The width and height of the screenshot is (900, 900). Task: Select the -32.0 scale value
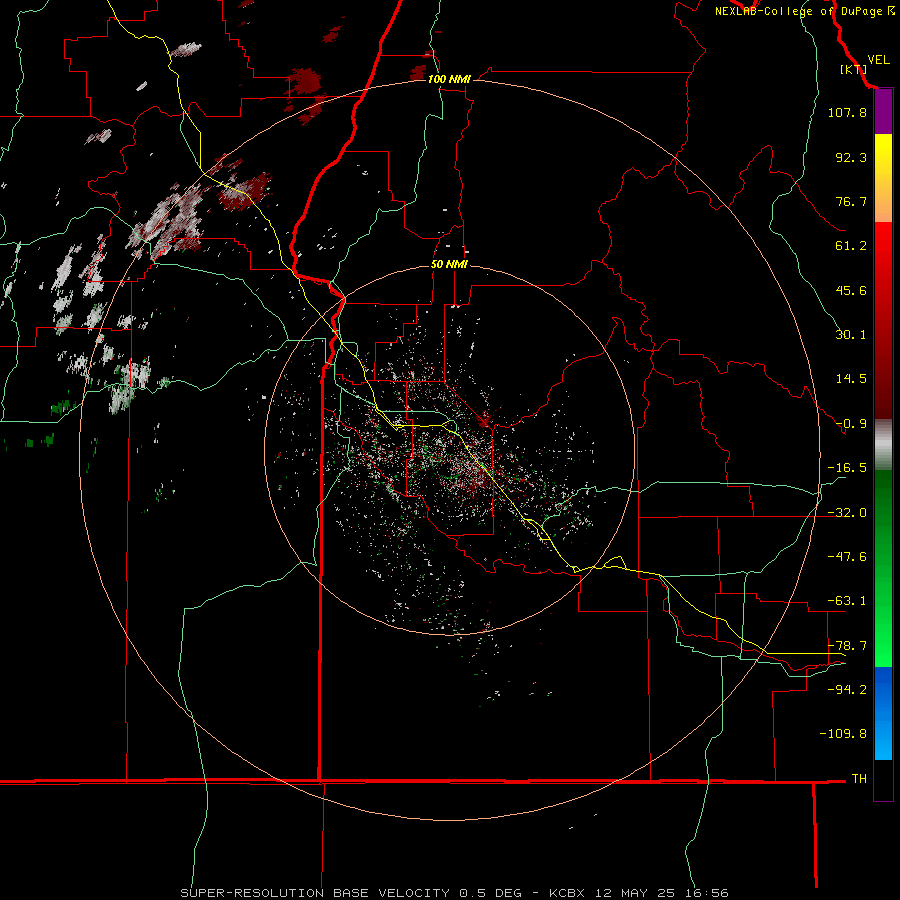(847, 513)
